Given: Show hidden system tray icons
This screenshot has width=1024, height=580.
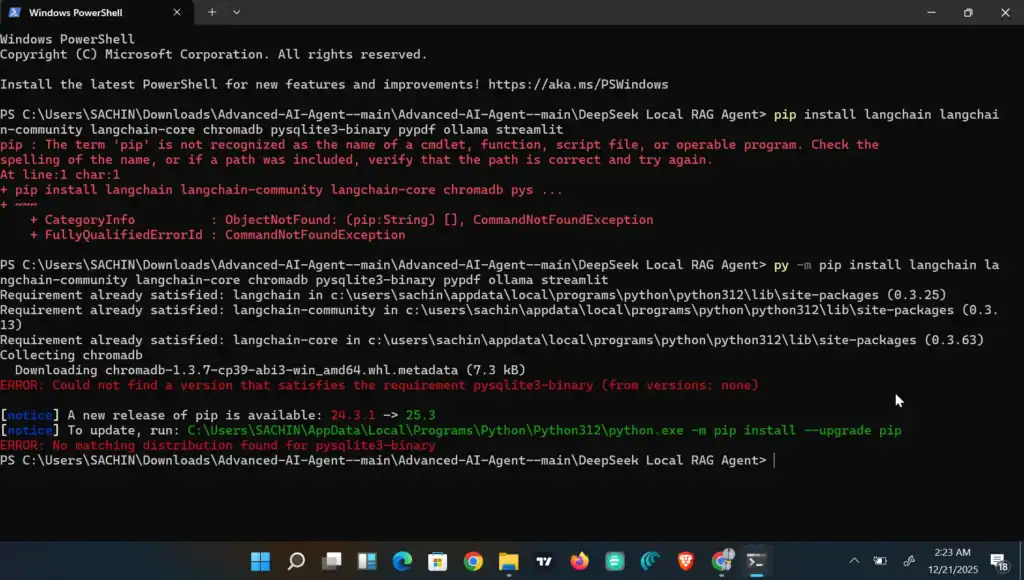Looking at the screenshot, I should coord(854,561).
